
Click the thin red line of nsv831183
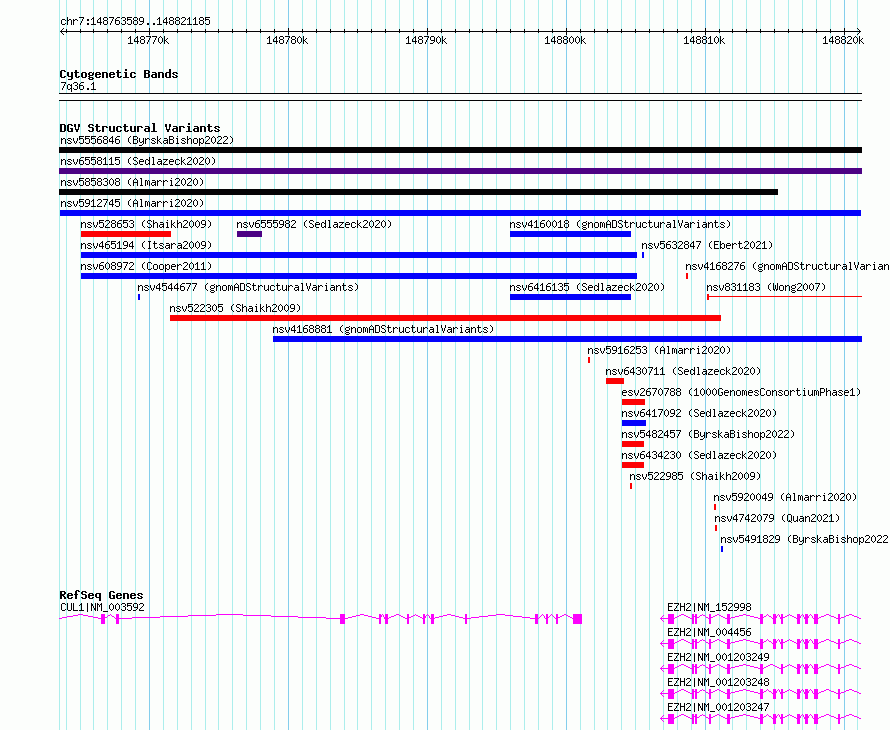(784, 297)
